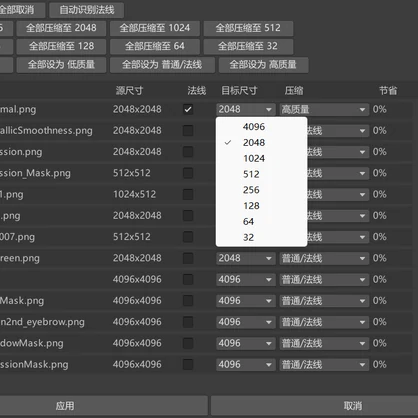Choose 128 in the size dropdown list
Image resolution: width=418 pixels, height=418 pixels.
click(x=261, y=206)
